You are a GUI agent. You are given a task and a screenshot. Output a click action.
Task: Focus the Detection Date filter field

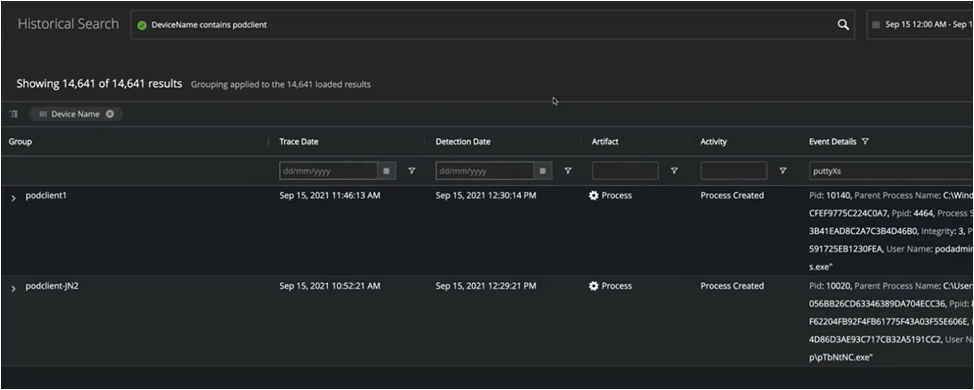point(485,171)
